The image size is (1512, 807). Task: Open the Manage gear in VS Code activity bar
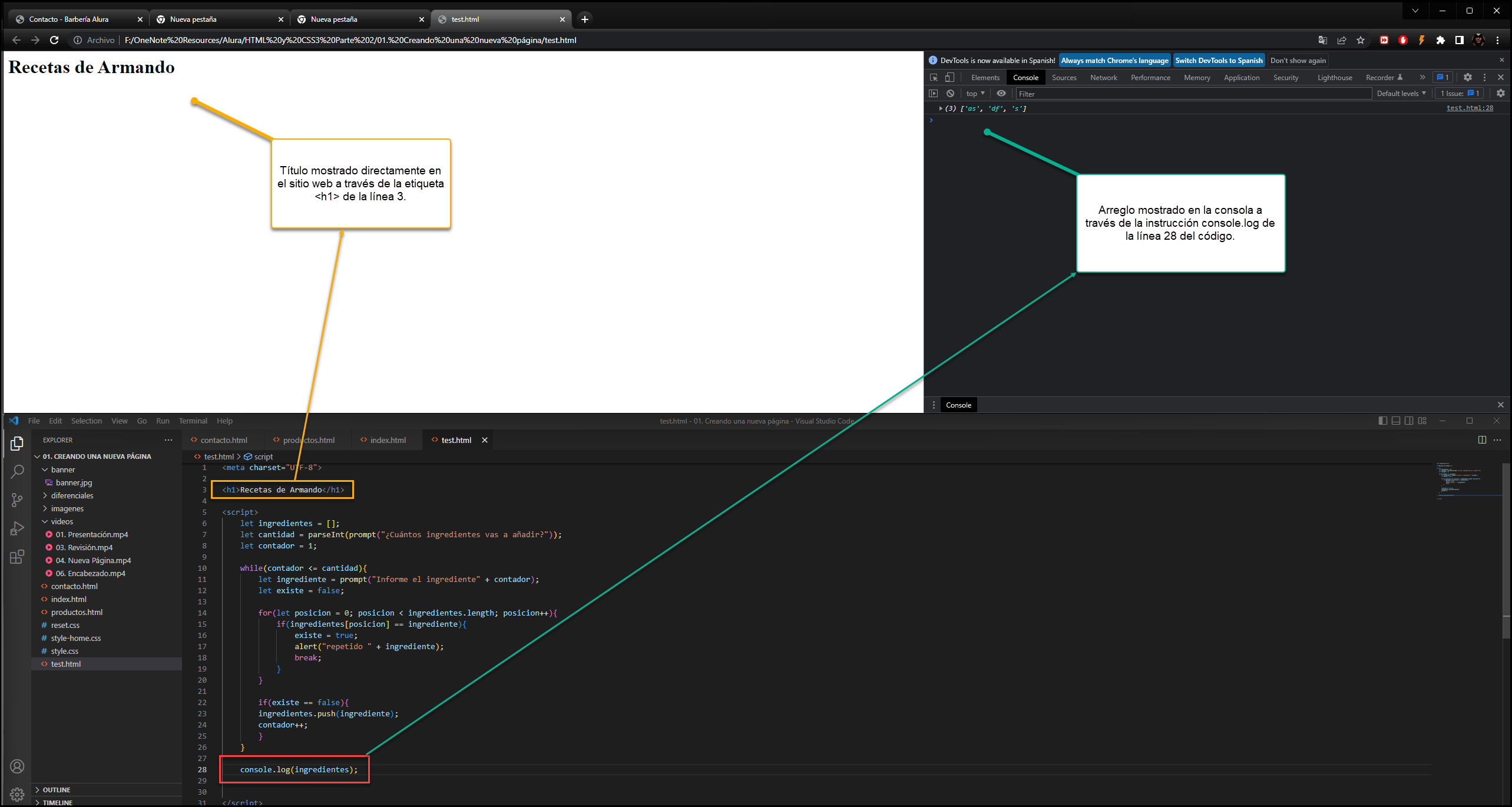[17, 794]
